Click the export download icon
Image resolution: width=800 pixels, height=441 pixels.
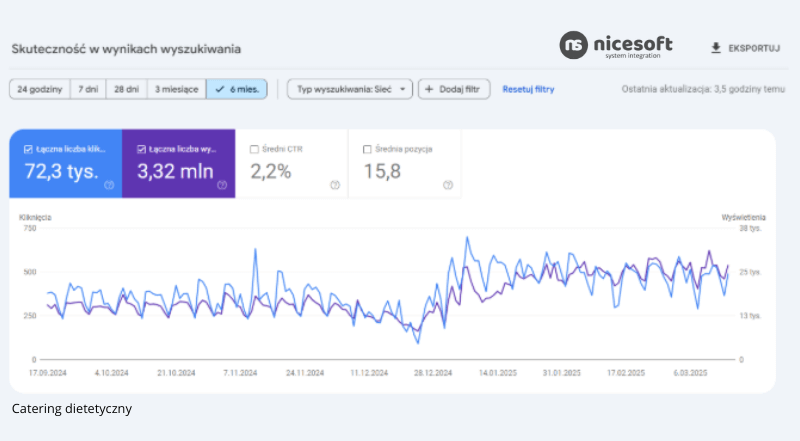[x=715, y=47]
